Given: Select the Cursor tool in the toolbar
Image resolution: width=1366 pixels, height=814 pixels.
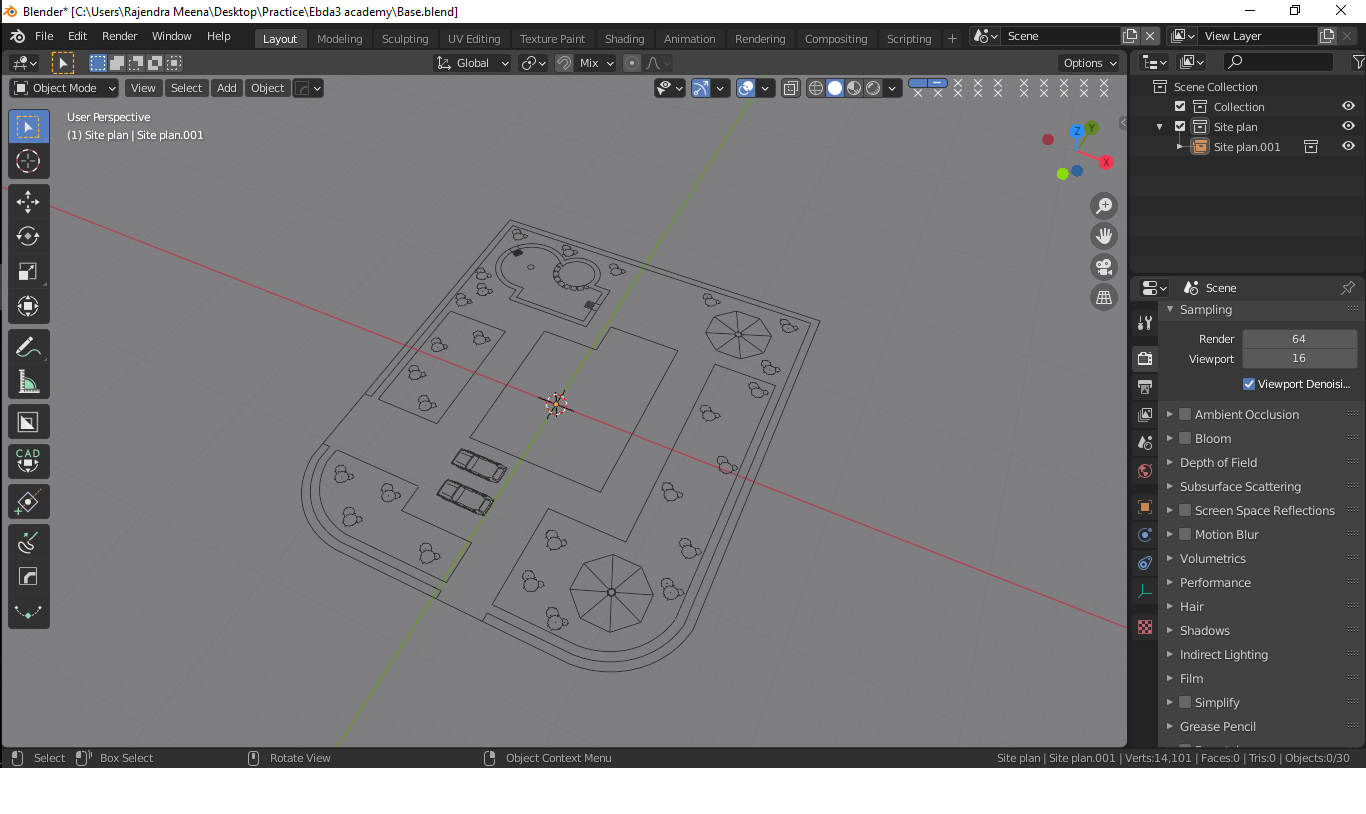Looking at the screenshot, I should coord(28,161).
